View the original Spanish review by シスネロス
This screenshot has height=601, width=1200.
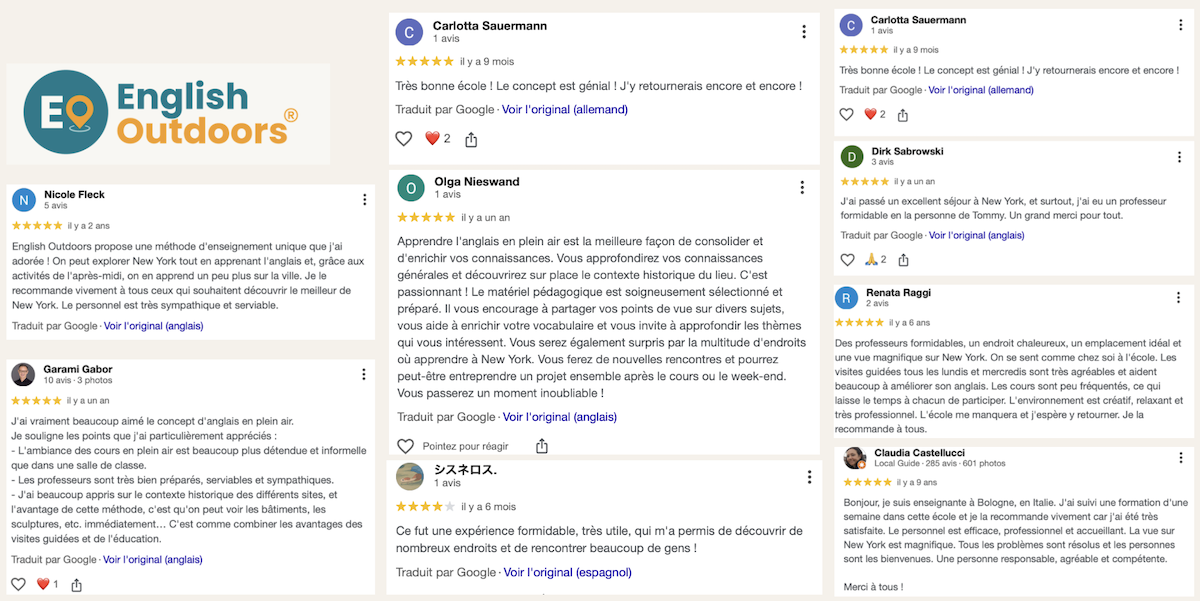[x=567, y=572]
